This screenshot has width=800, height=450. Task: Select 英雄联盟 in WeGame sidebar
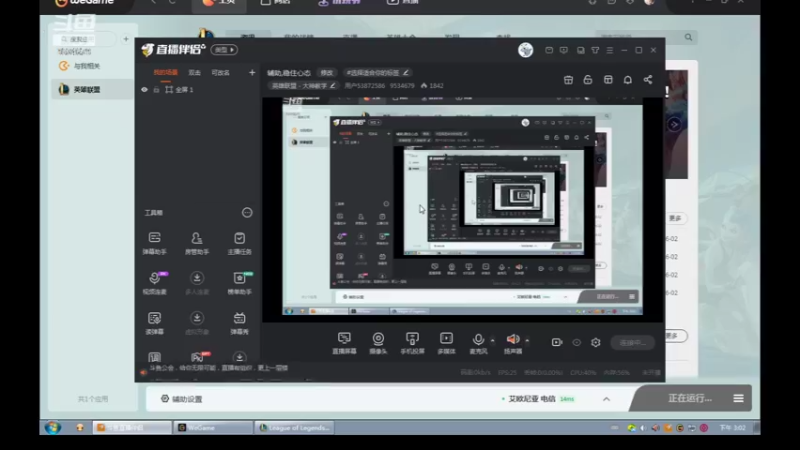[92, 89]
